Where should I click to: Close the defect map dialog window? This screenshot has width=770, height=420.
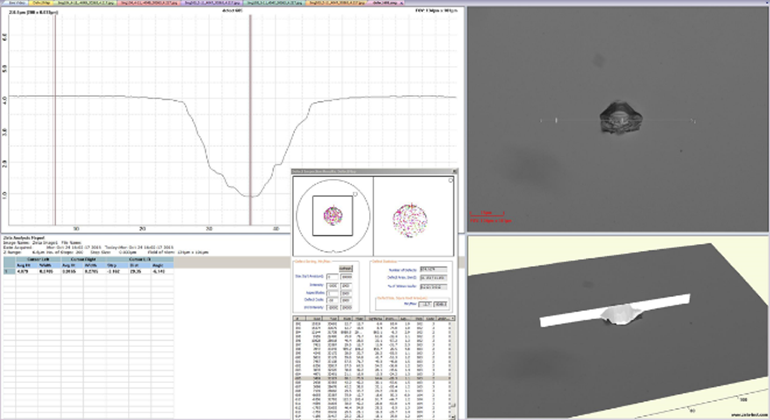[454, 171]
